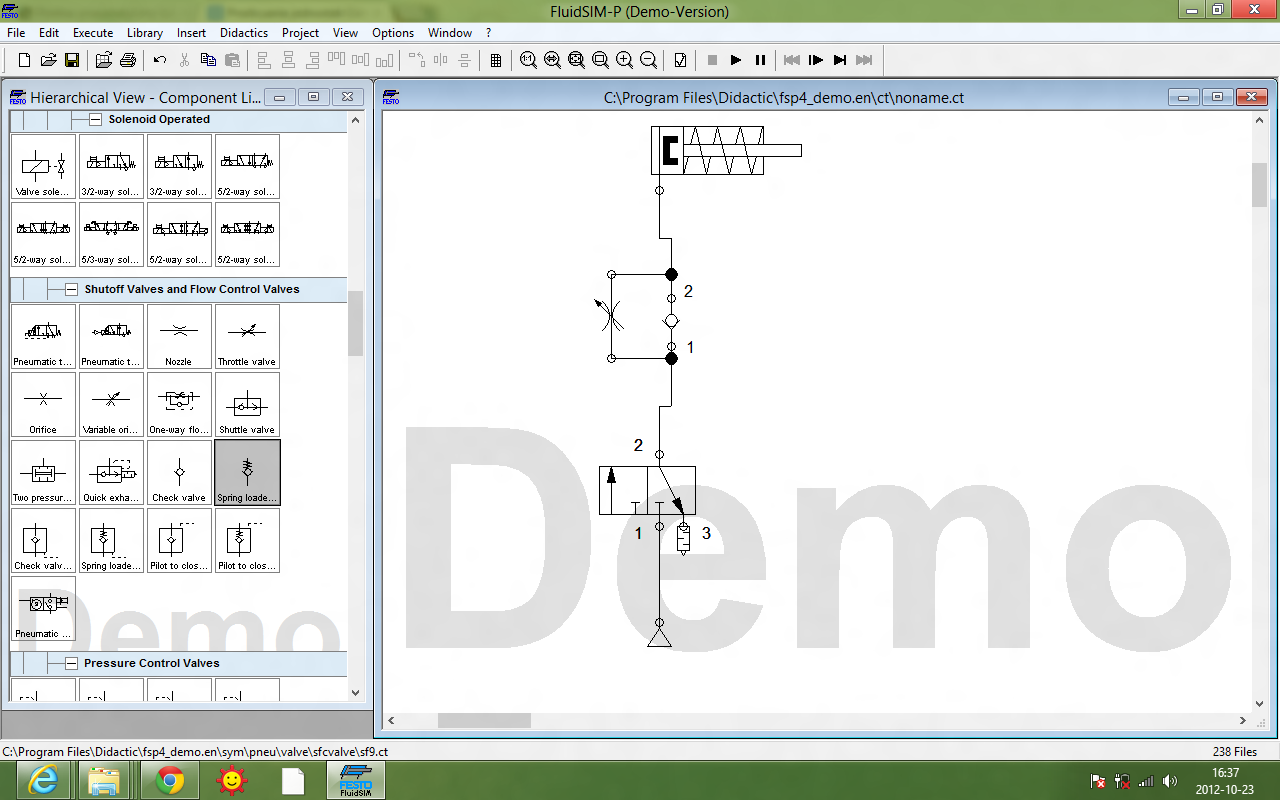Open the Options menu
This screenshot has height=800, width=1280.
click(x=393, y=33)
